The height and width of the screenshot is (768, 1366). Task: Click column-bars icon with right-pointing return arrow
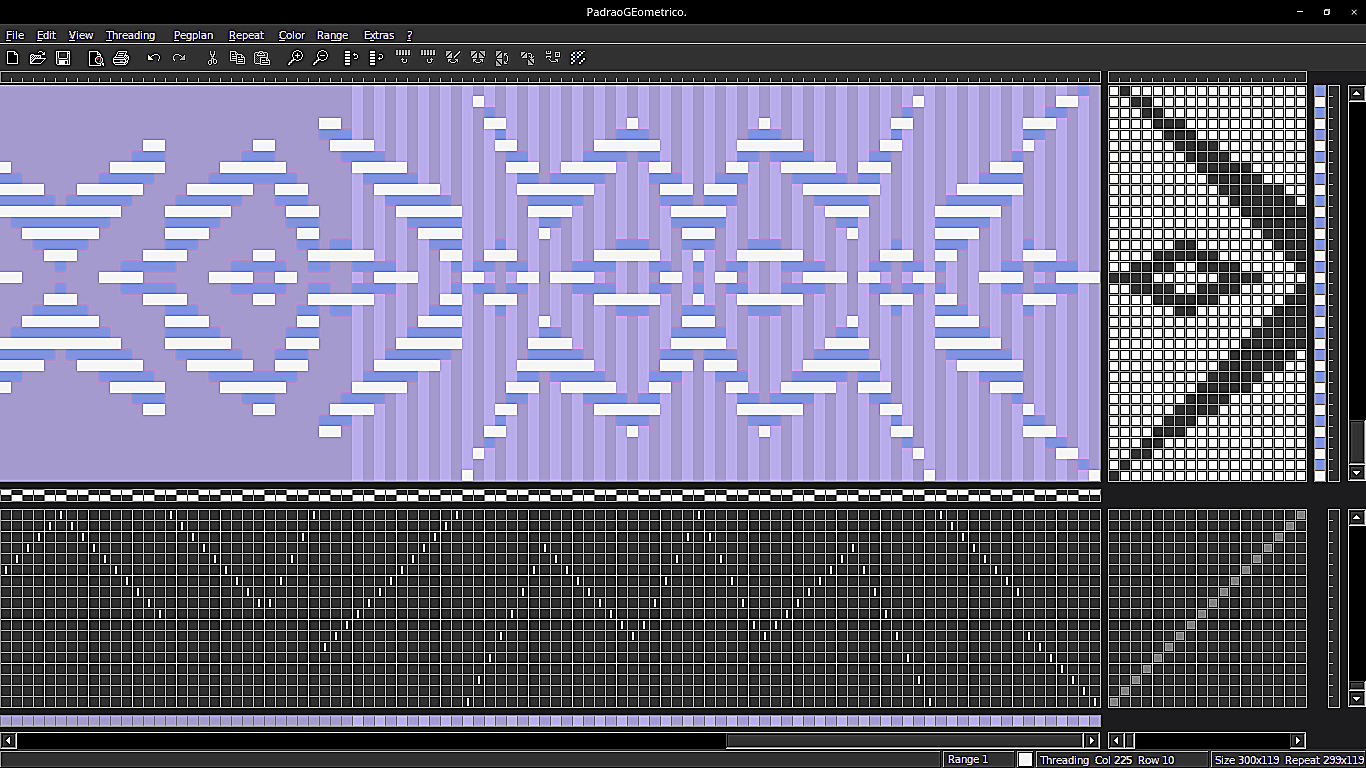428,58
